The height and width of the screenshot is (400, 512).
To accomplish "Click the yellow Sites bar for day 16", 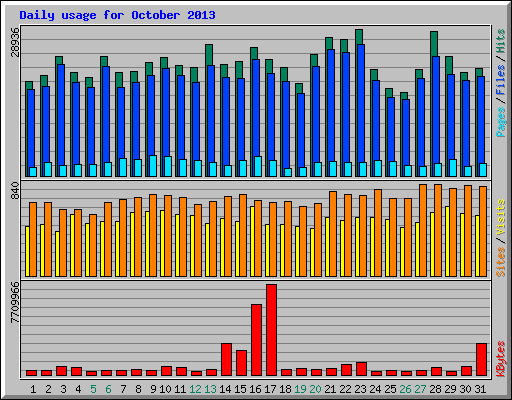I will [x=252, y=241].
